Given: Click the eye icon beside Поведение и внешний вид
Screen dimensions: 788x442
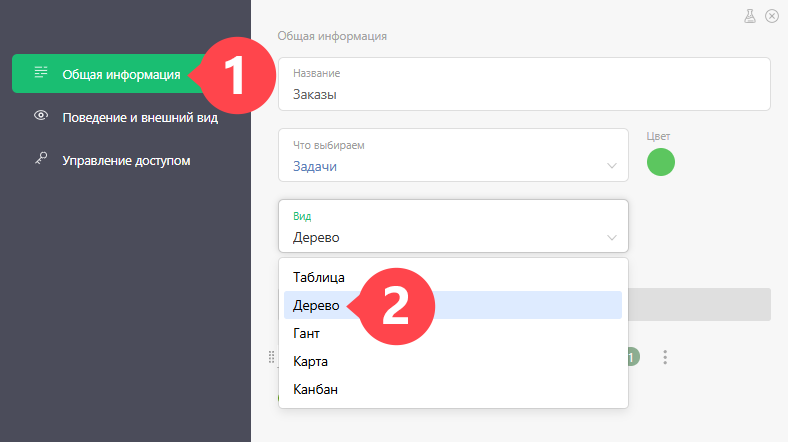Looking at the screenshot, I should pos(41,116).
